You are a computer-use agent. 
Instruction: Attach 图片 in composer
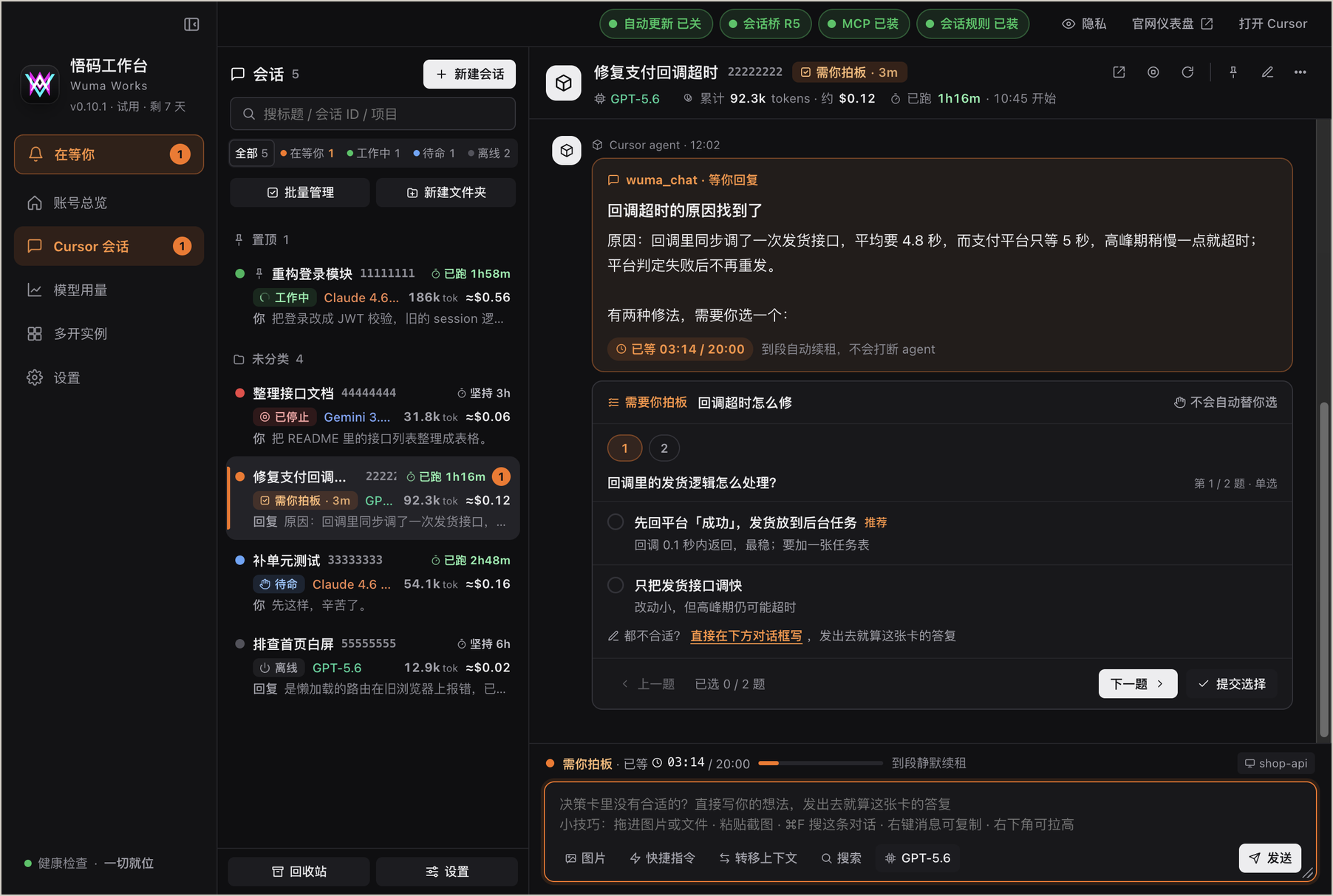[585, 858]
